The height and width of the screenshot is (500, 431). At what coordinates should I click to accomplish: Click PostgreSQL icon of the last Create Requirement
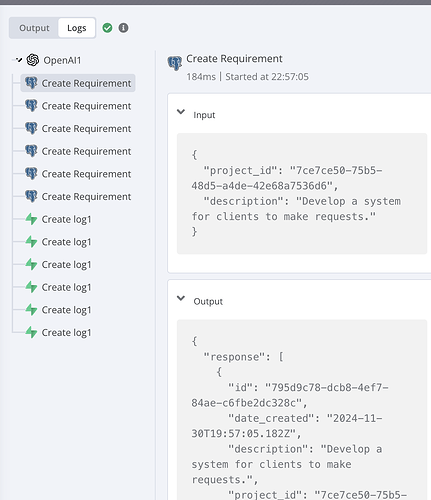(x=31, y=196)
